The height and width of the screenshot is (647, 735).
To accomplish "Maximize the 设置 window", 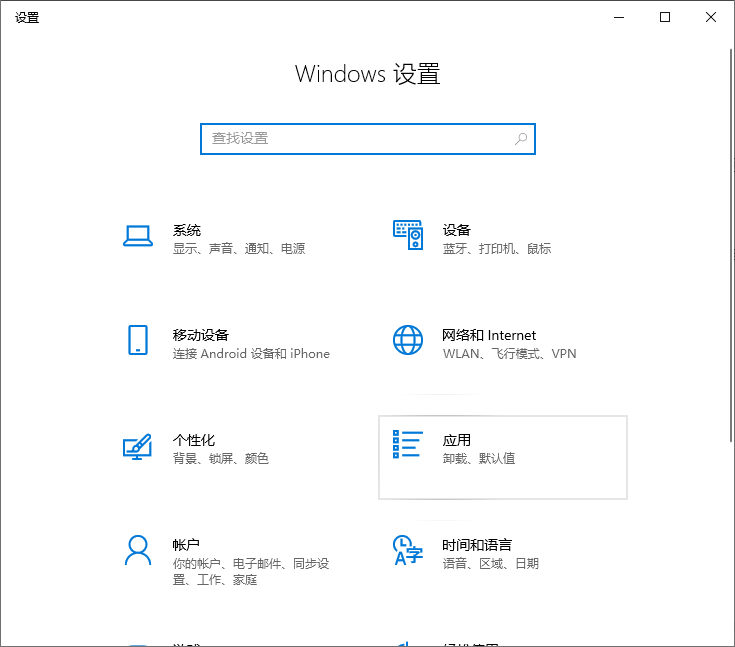I will click(x=665, y=17).
